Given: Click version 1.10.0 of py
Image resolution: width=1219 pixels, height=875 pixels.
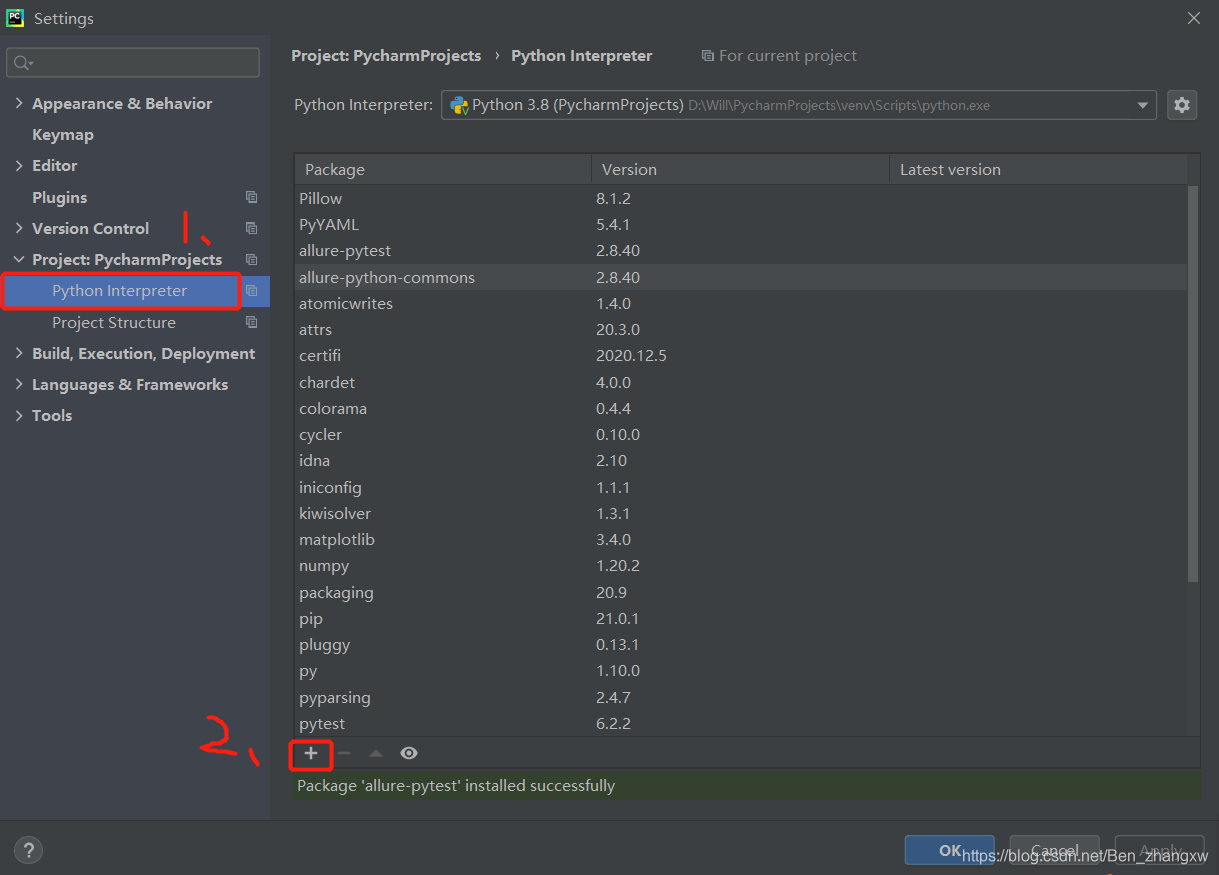Looking at the screenshot, I should pos(618,670).
